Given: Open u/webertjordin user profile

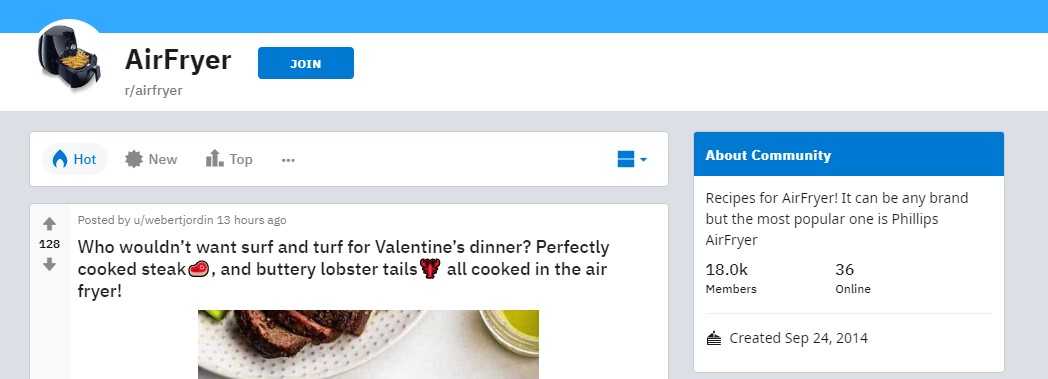Looking at the screenshot, I should (173, 220).
